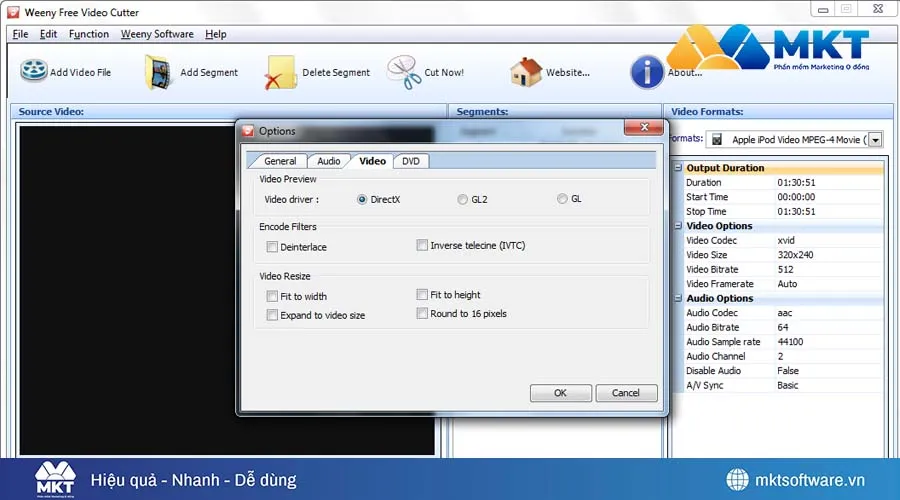Select the Video tab in Options
The image size is (900, 500).
coord(372,161)
